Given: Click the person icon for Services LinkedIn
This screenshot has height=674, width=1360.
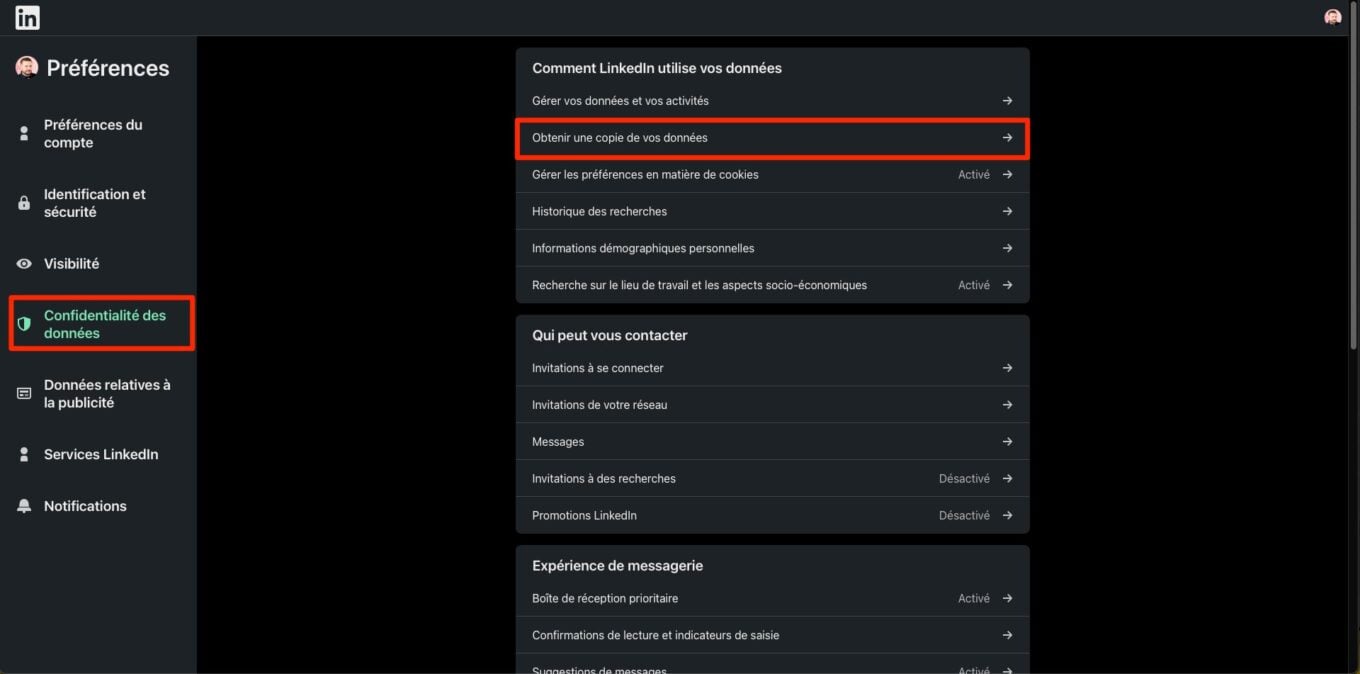Looking at the screenshot, I should (x=24, y=454).
